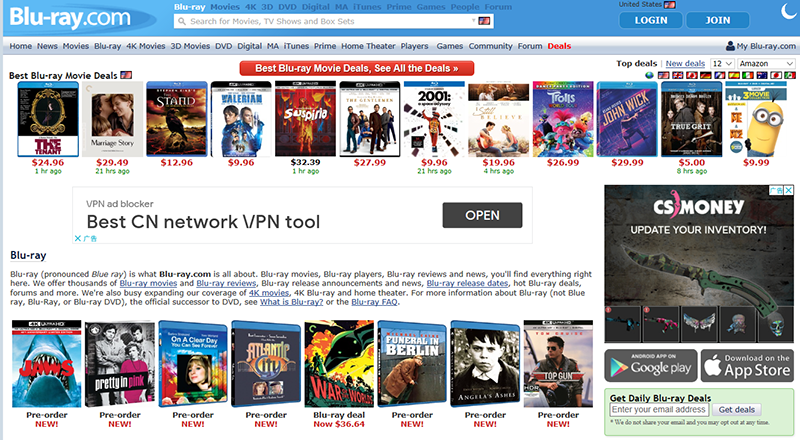Dismiss the VPN ad via blue X

(78, 238)
